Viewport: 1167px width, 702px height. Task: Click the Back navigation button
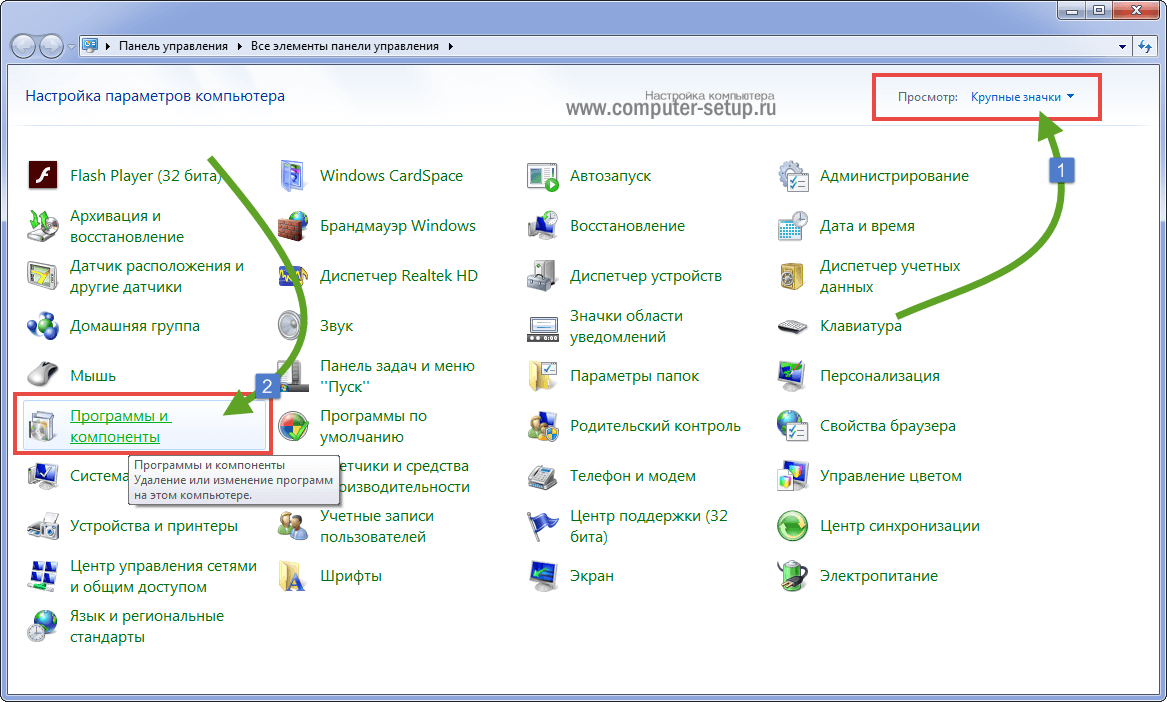click(23, 46)
